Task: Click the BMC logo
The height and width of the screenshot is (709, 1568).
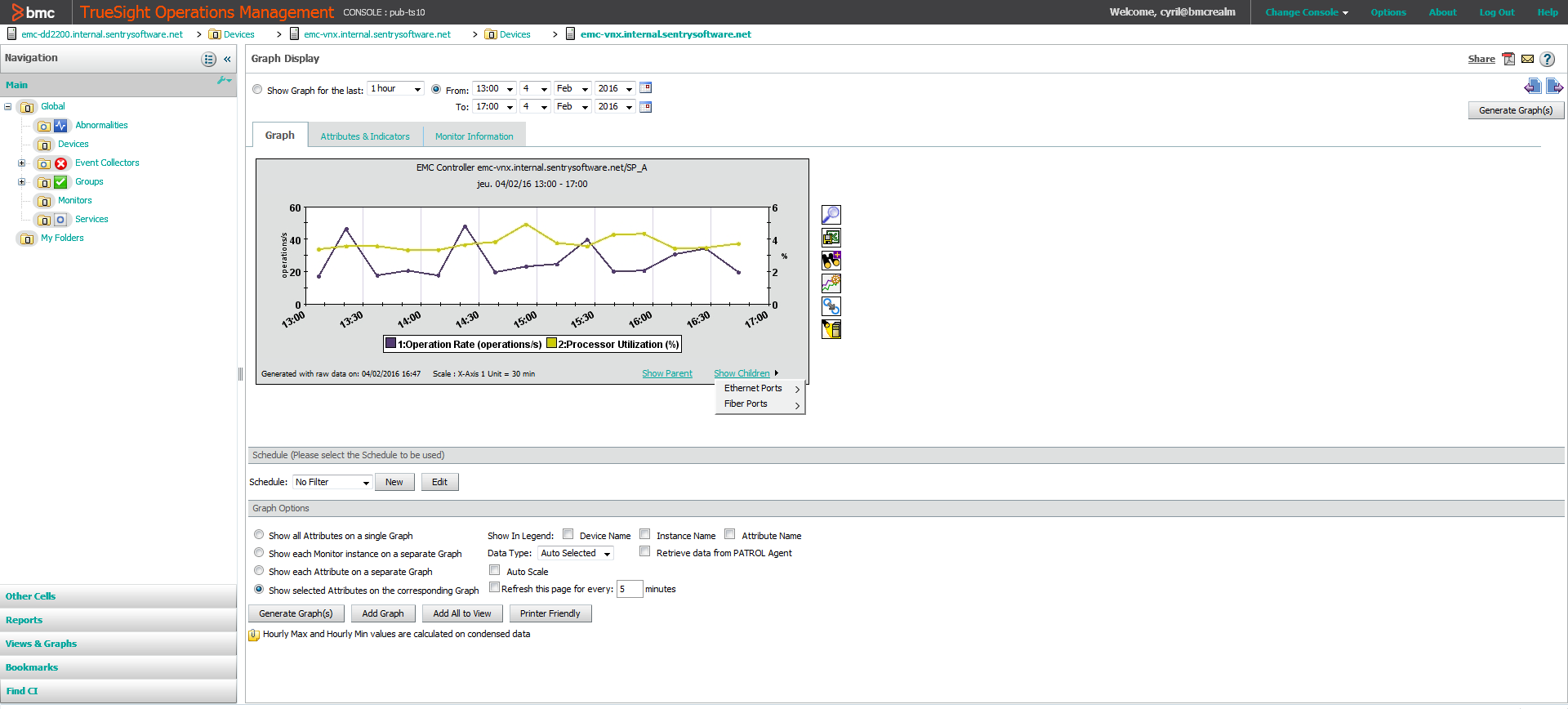Action: click(33, 12)
